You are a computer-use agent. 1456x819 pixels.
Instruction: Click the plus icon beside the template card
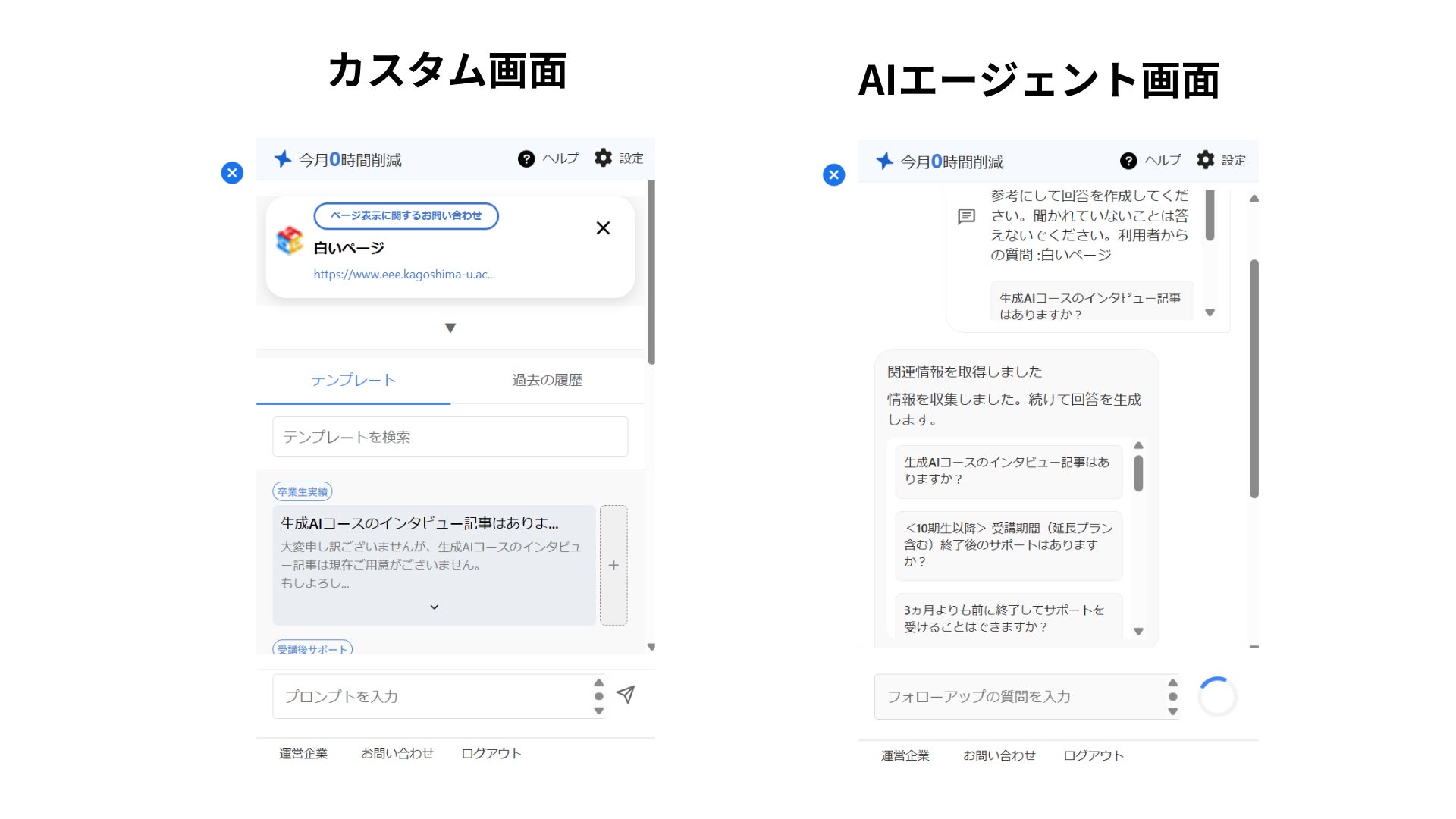click(613, 565)
